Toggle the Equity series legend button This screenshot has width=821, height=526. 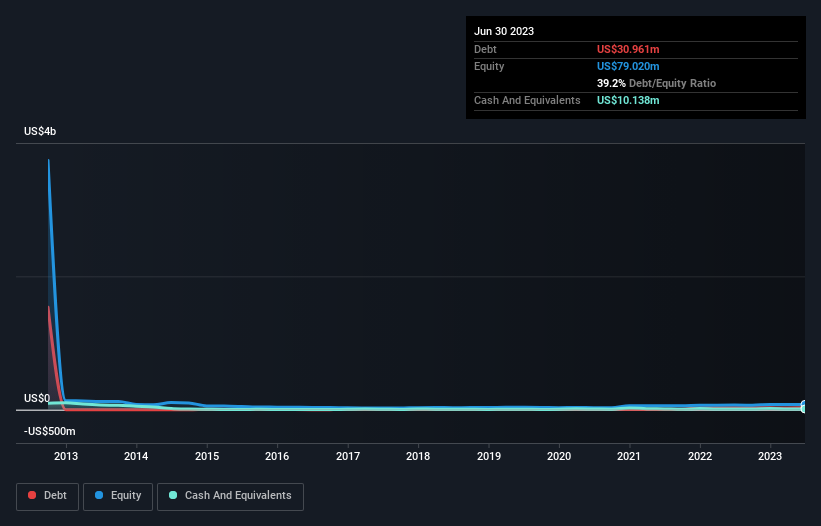point(118,496)
